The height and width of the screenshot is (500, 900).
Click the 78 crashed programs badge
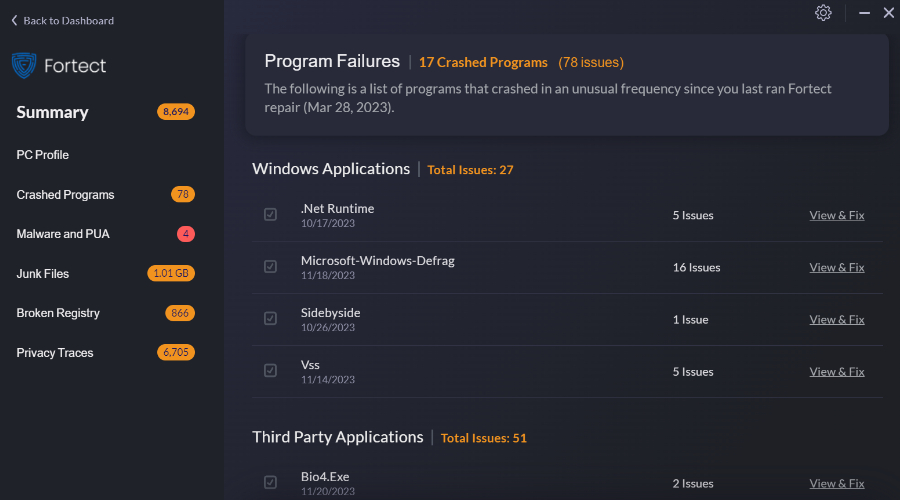click(183, 195)
